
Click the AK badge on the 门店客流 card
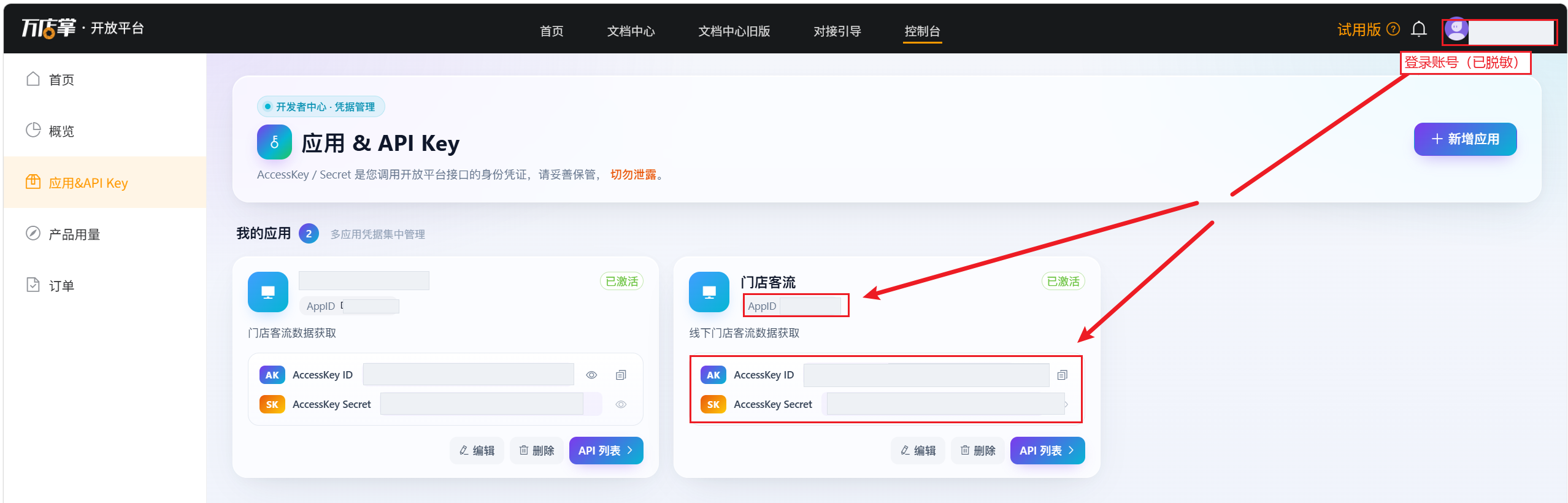pyautogui.click(x=713, y=375)
